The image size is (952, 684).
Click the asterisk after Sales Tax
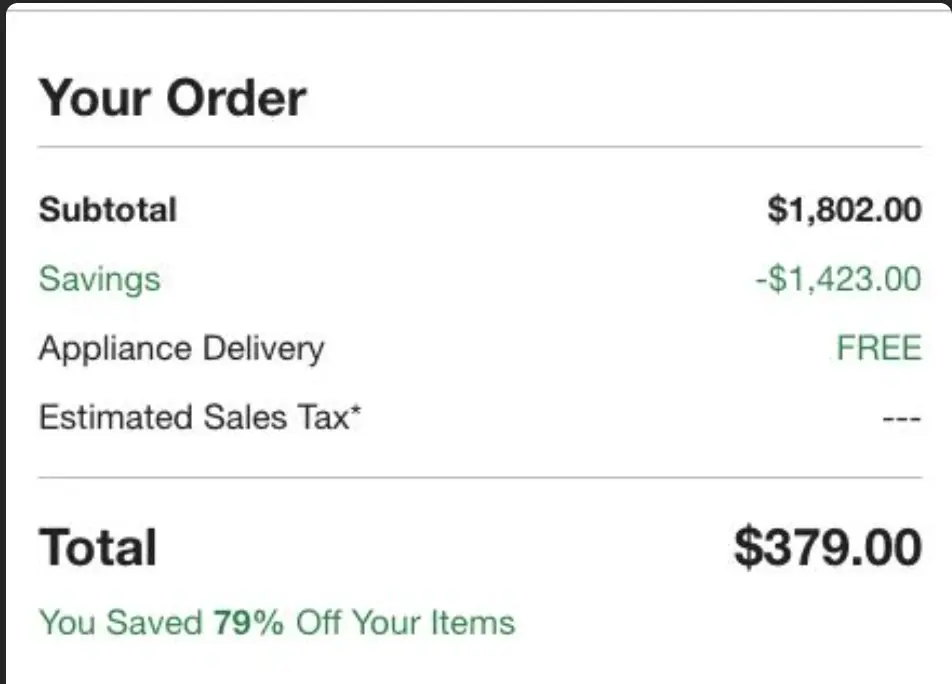[354, 410]
